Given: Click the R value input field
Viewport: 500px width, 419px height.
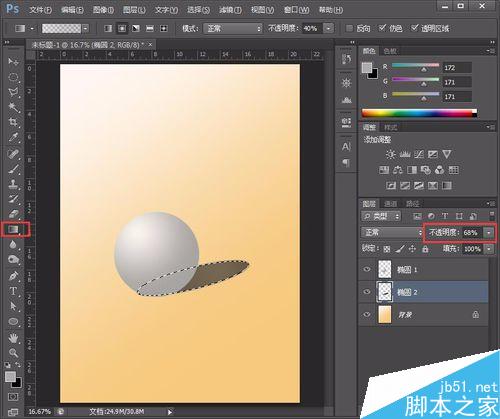Looking at the screenshot, I should tap(457, 68).
